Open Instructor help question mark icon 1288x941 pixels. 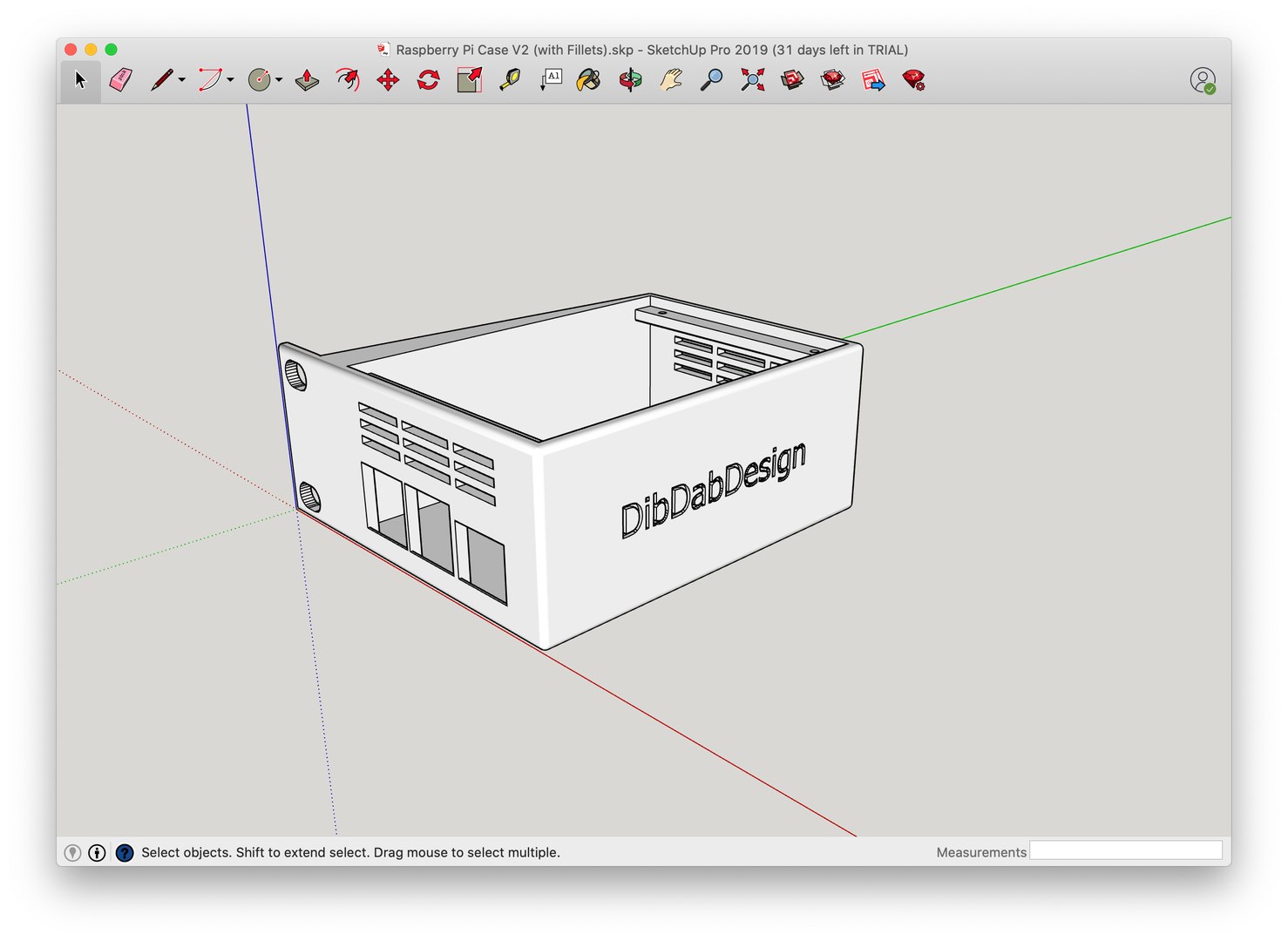pyautogui.click(x=125, y=853)
